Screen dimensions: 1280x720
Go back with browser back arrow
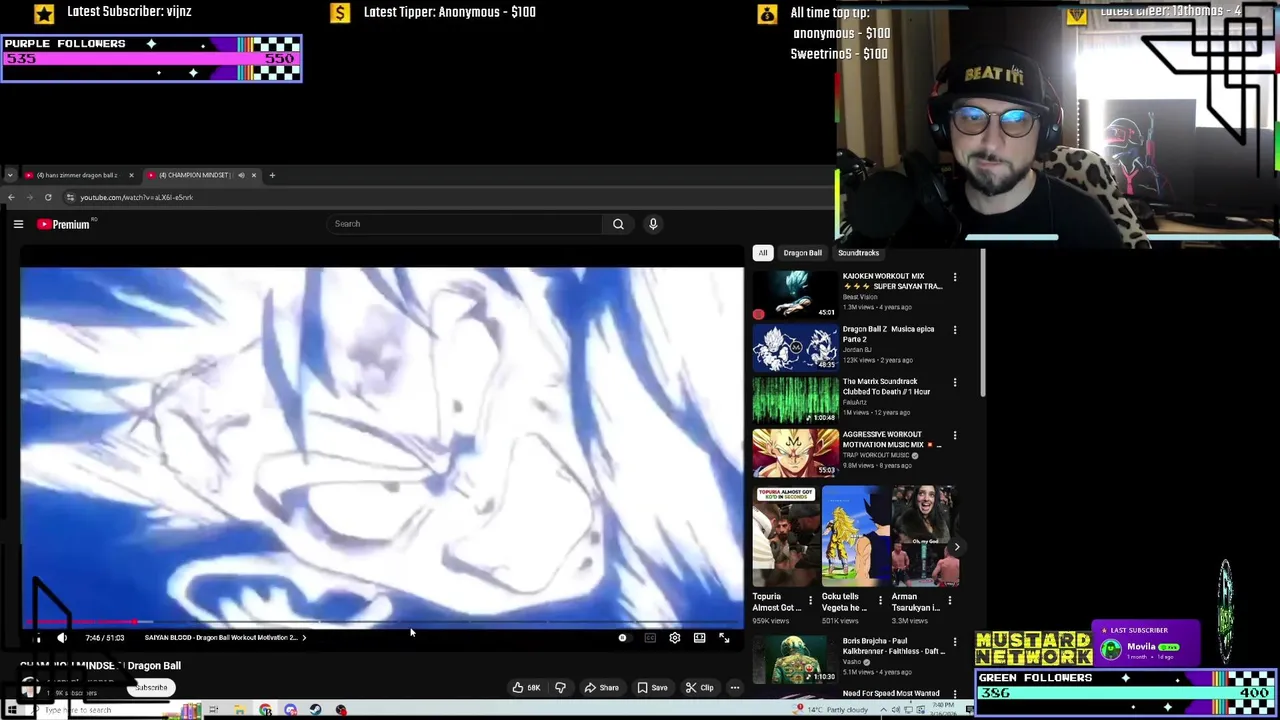(12, 197)
